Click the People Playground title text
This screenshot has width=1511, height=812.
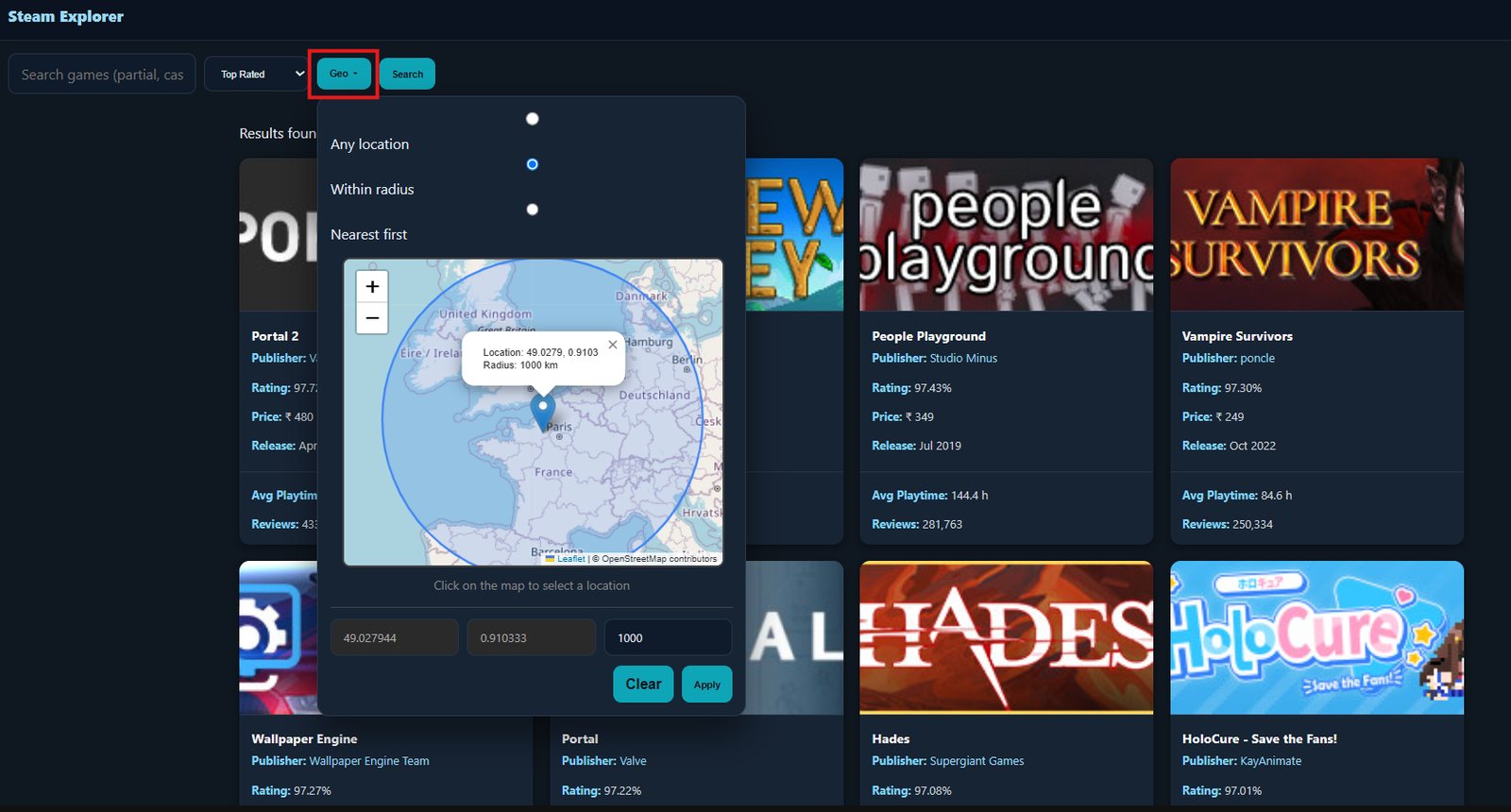click(928, 336)
